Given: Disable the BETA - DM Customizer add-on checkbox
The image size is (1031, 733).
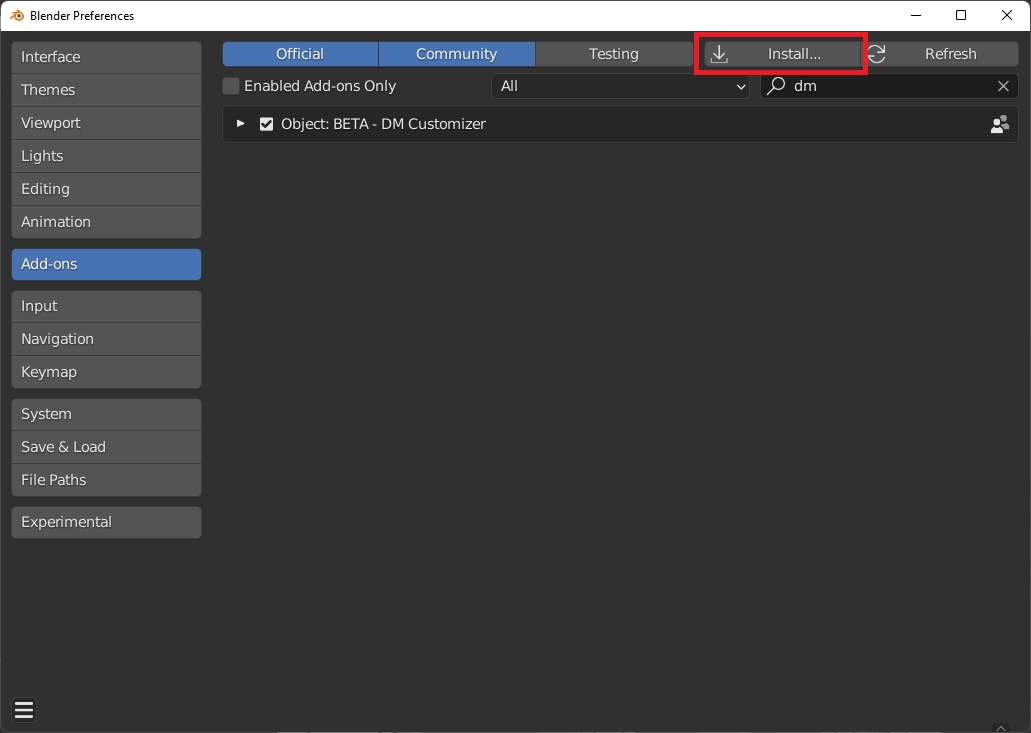Looking at the screenshot, I should (266, 124).
